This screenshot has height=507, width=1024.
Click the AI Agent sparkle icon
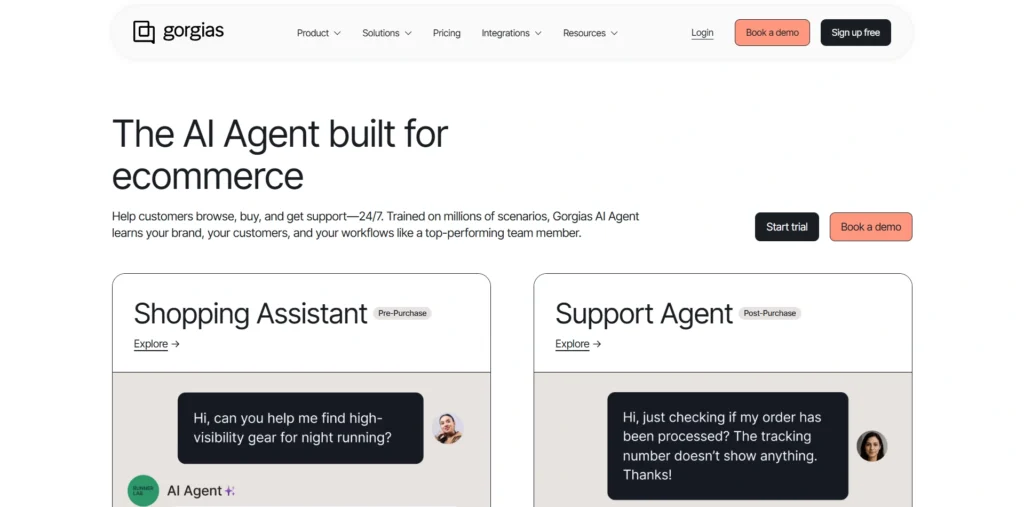coord(229,491)
